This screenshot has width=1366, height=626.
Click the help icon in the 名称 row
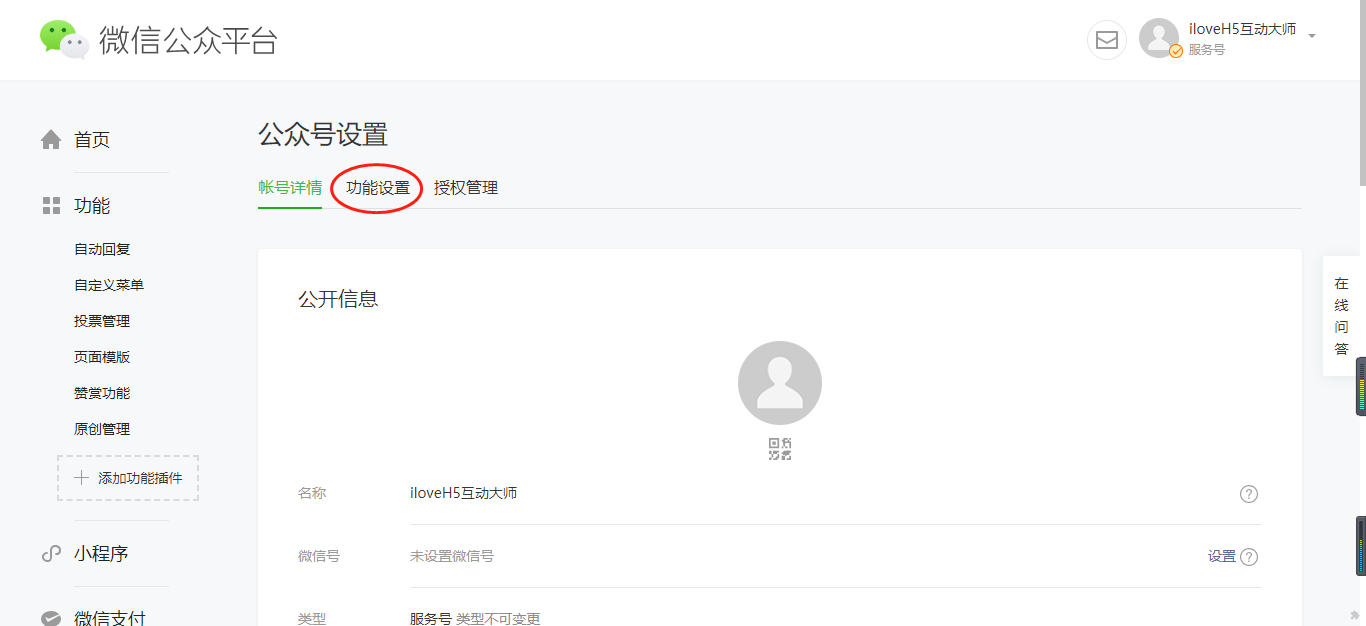tap(1249, 494)
